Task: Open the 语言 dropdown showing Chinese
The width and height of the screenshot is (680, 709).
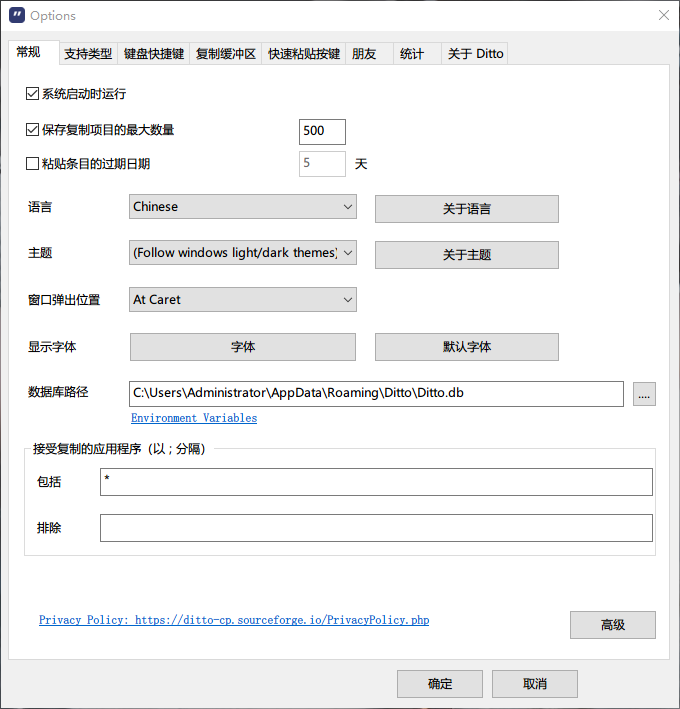Action: [x=243, y=207]
